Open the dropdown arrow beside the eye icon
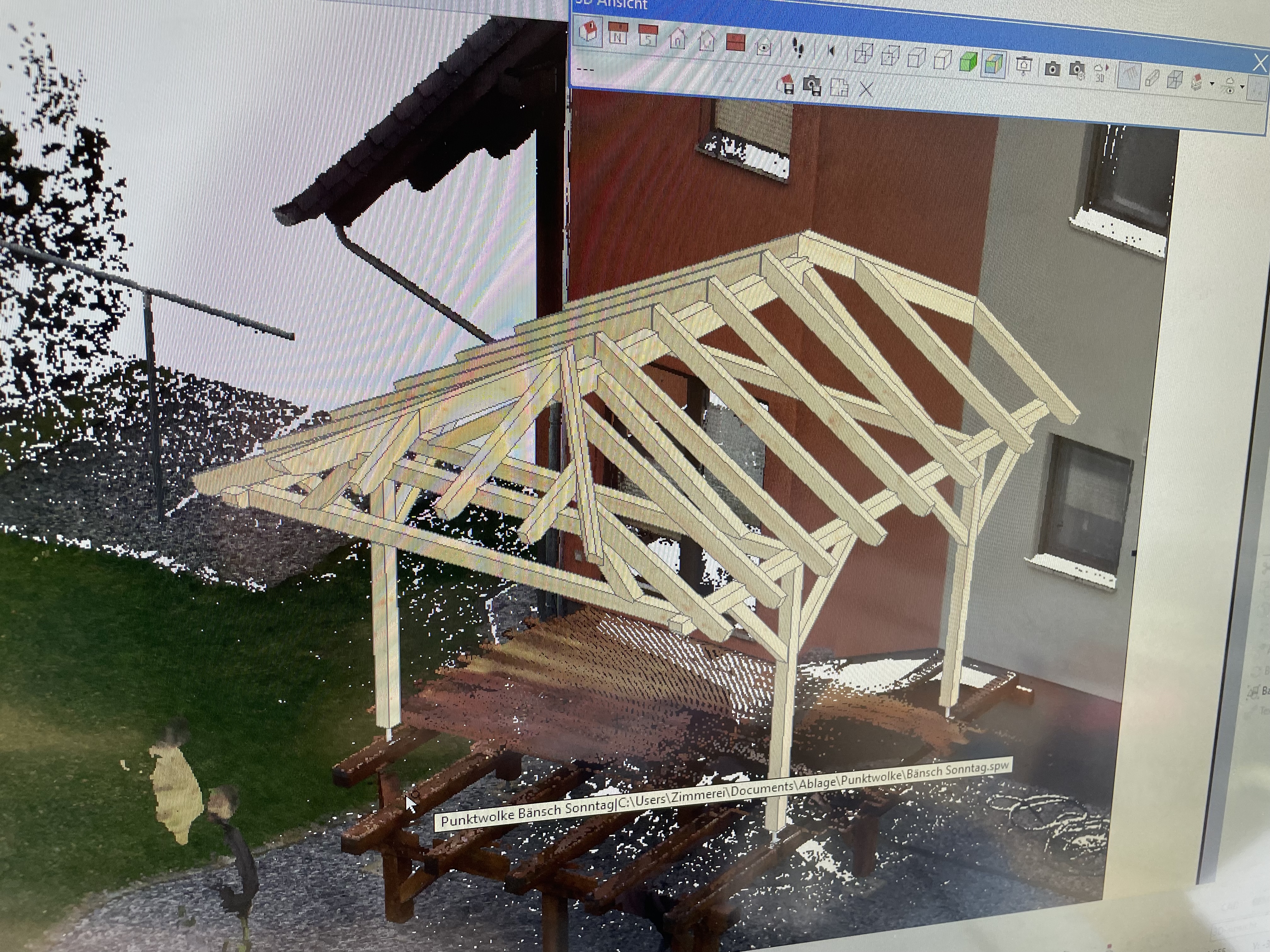Viewport: 1270px width, 952px height. click(x=1242, y=86)
